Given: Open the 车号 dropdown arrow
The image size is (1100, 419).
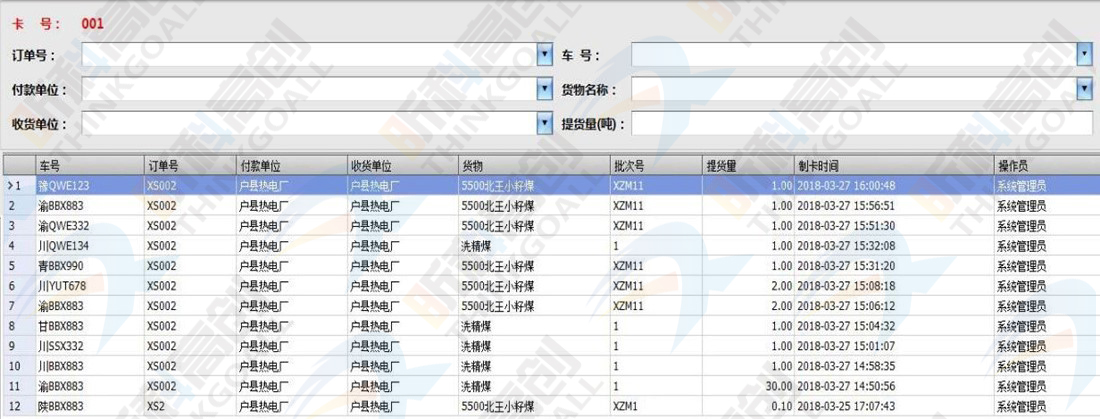Looking at the screenshot, I should (x=1085, y=55).
